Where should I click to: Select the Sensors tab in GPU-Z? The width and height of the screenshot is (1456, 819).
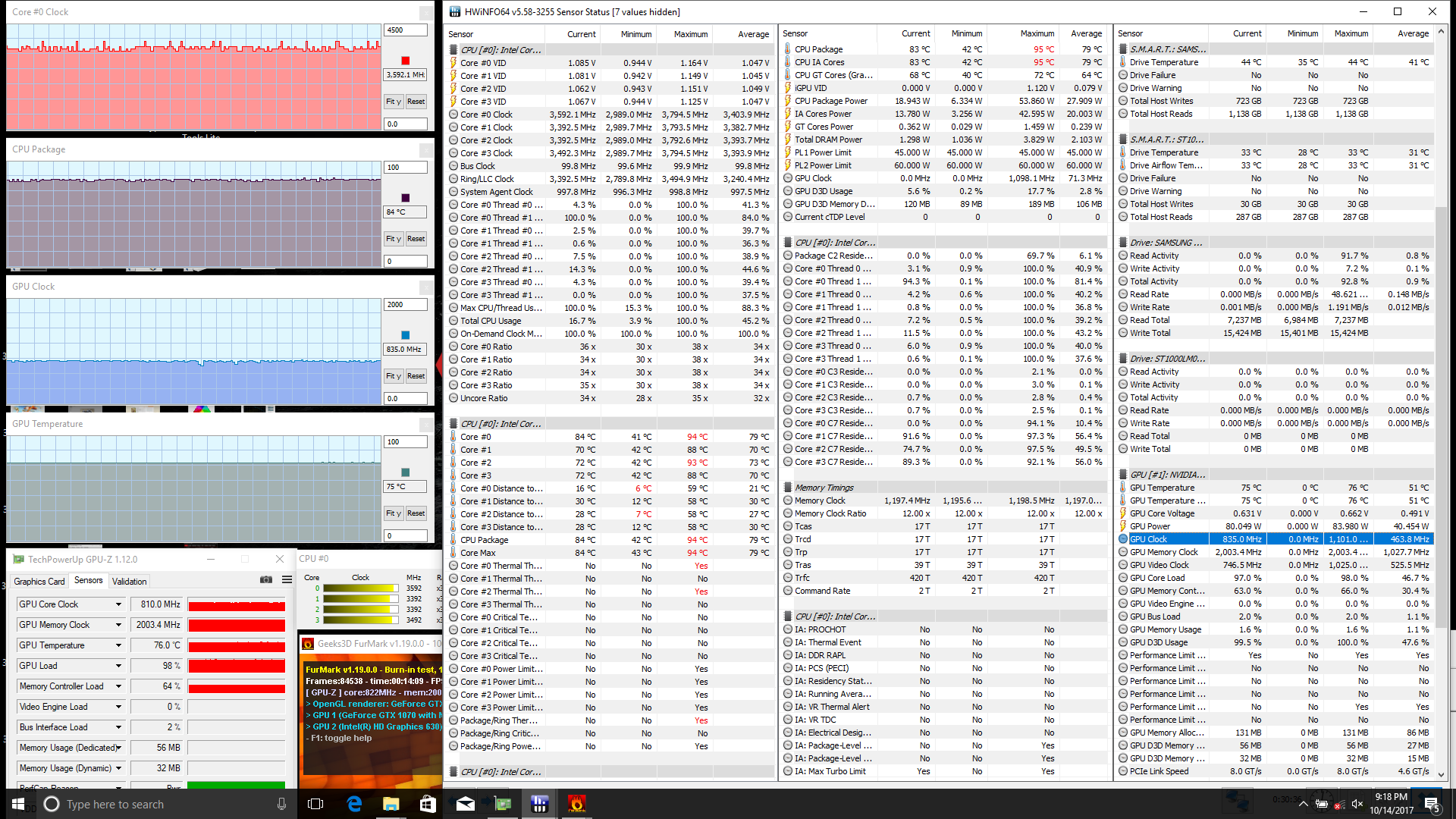(x=89, y=581)
